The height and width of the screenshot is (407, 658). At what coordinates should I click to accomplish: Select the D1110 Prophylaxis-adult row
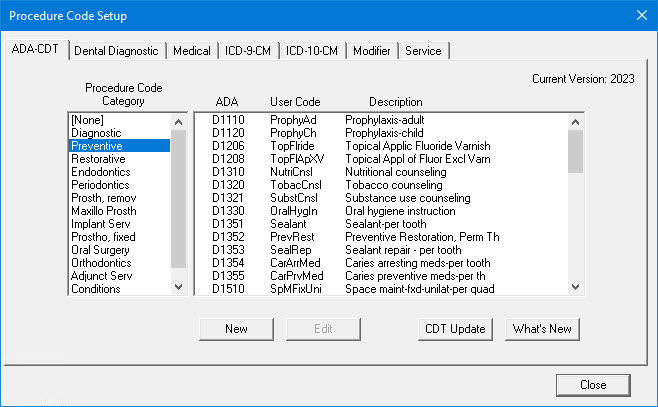point(380,120)
